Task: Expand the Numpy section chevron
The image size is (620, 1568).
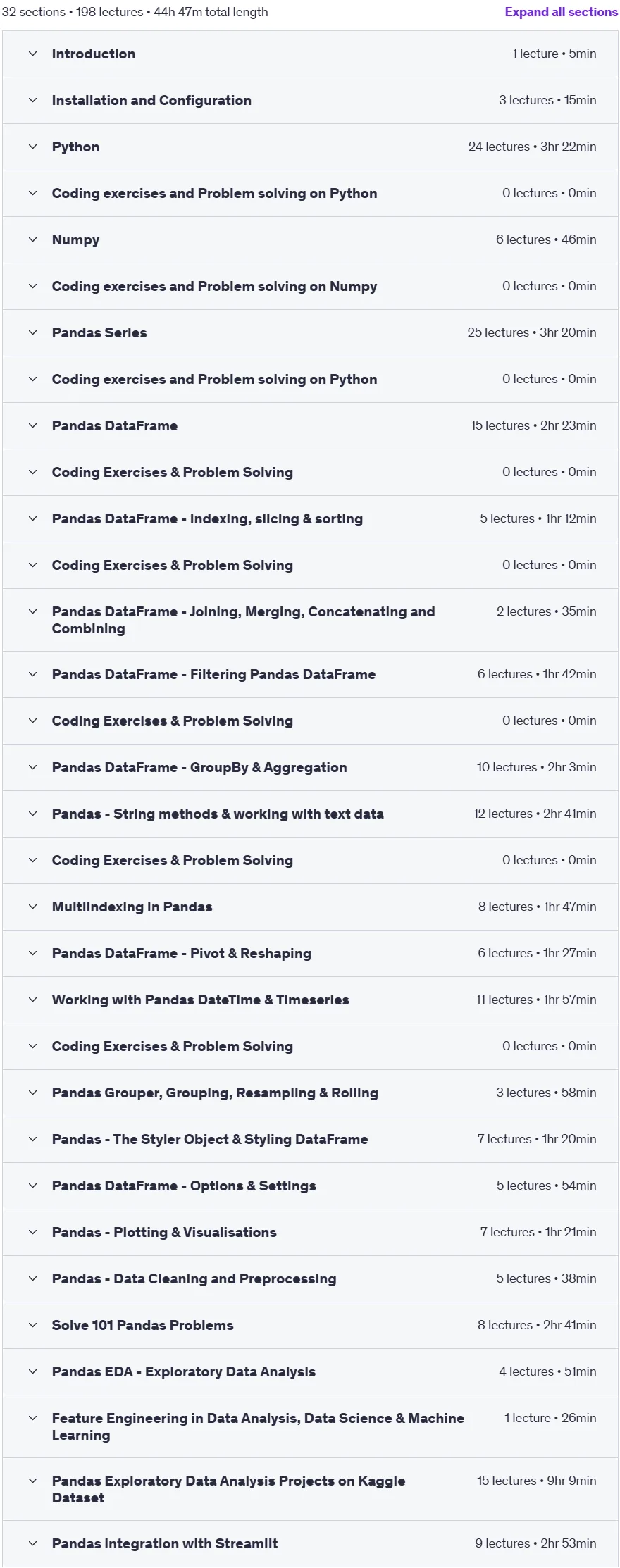Action: point(32,239)
